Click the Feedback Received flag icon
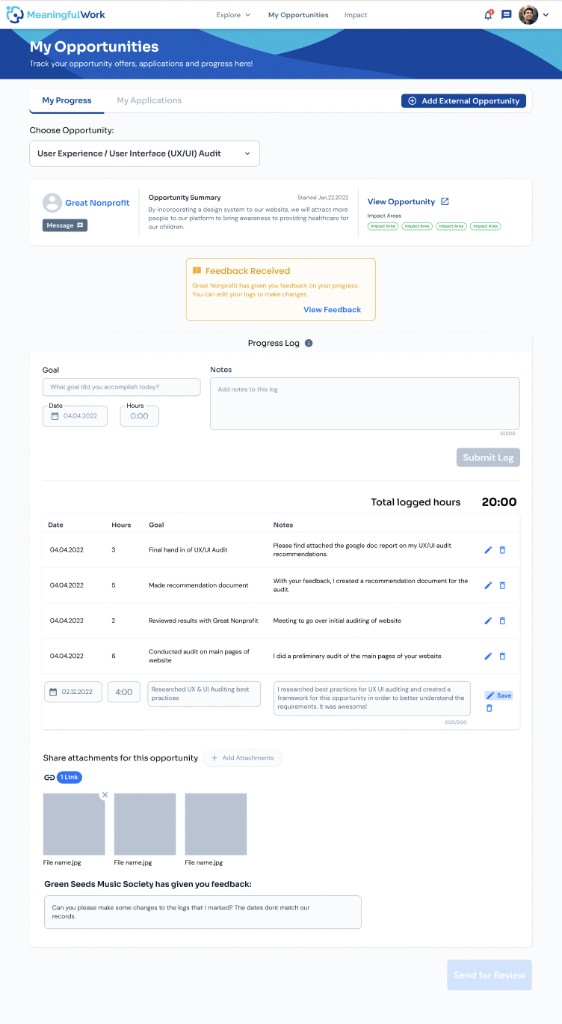 tap(196, 270)
